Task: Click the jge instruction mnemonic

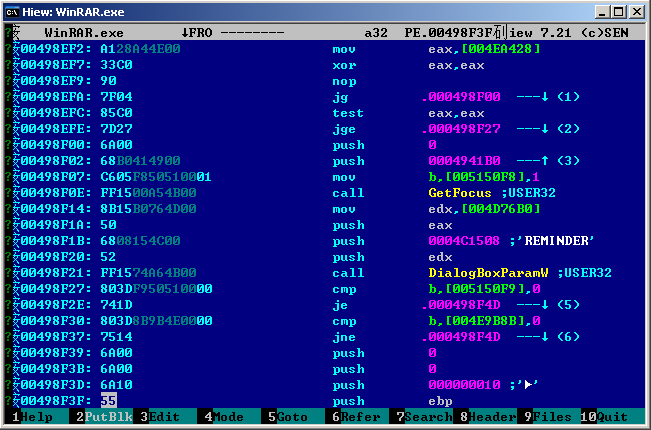Action: [x=344, y=129]
